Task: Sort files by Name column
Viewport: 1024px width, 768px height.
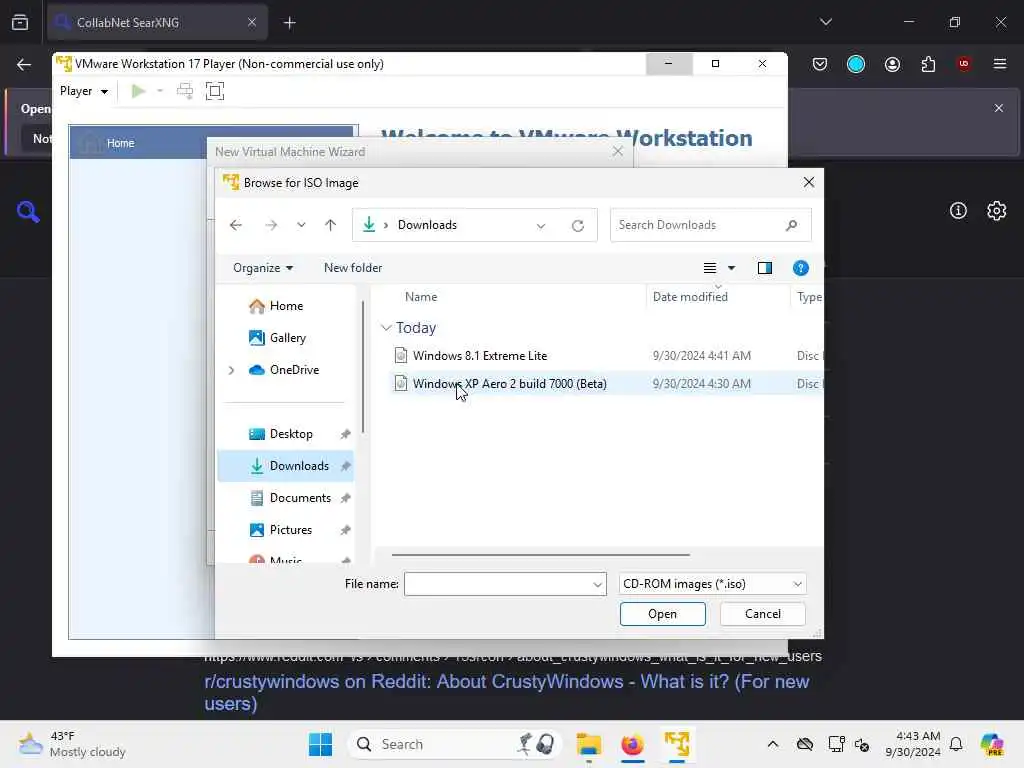Action: [421, 297]
